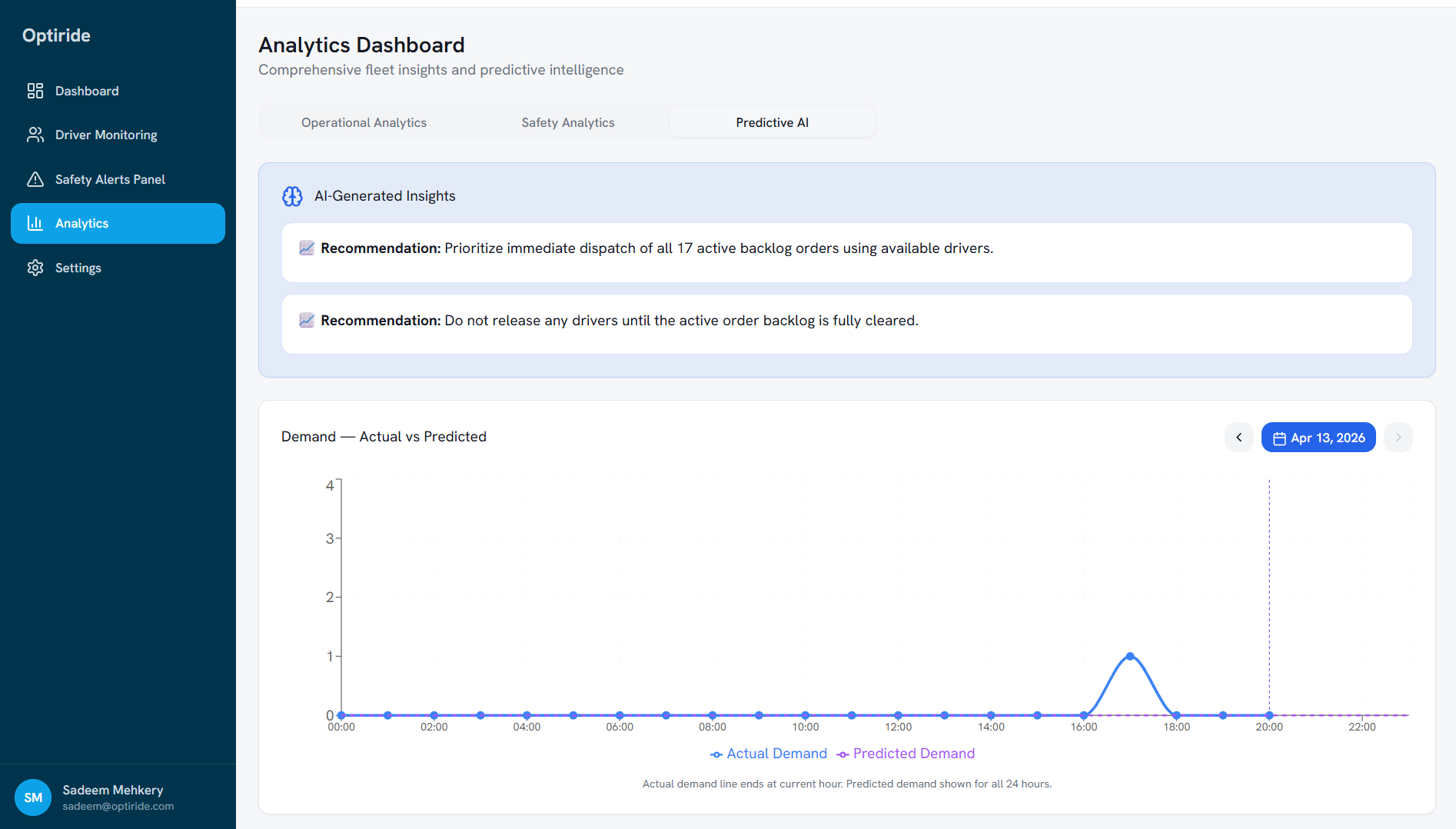1456x829 pixels.
Task: Click the Analytics bar chart icon
Action: [x=35, y=223]
